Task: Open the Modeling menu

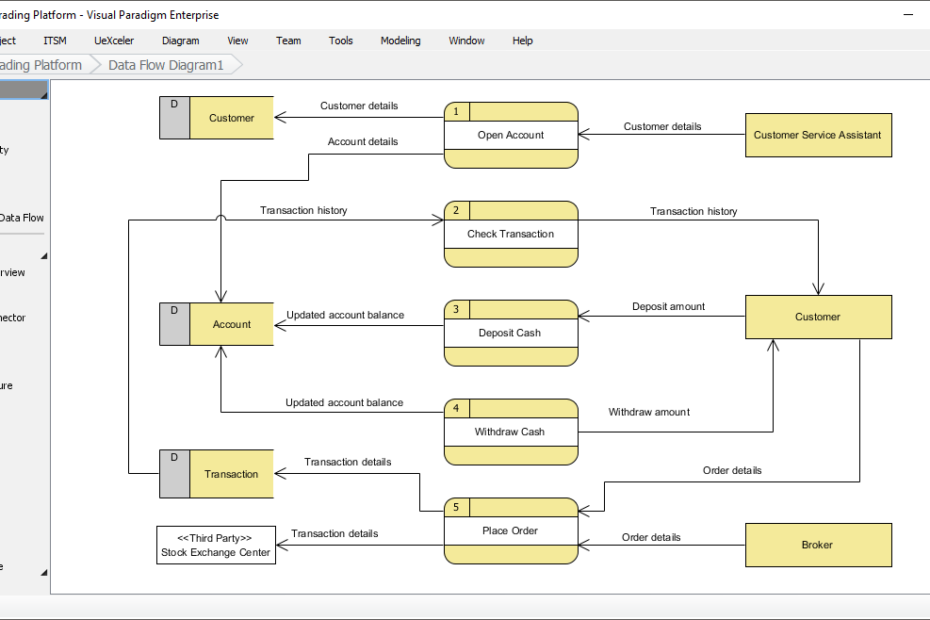Action: click(400, 40)
